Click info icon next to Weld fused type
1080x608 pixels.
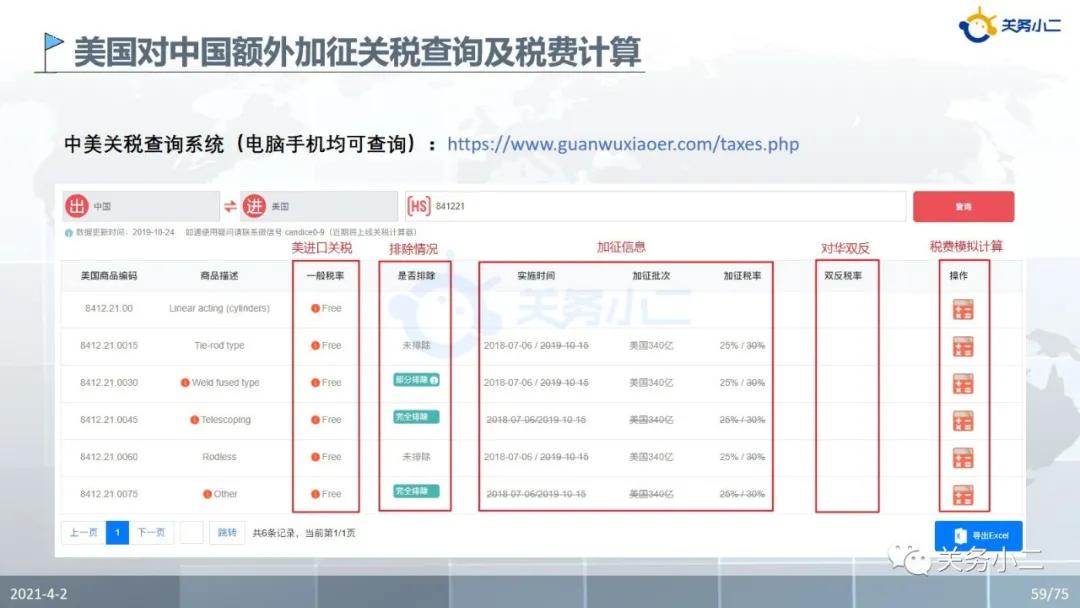[x=185, y=383]
